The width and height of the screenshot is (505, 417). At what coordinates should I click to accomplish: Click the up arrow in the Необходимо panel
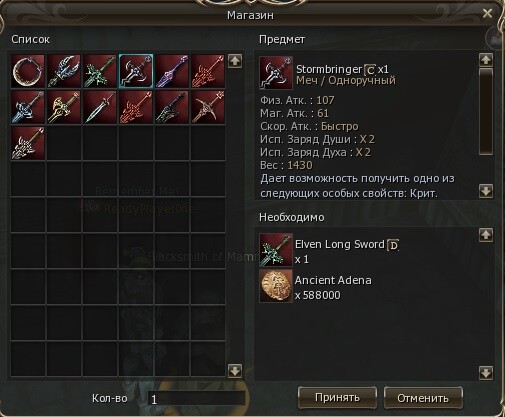point(486,235)
